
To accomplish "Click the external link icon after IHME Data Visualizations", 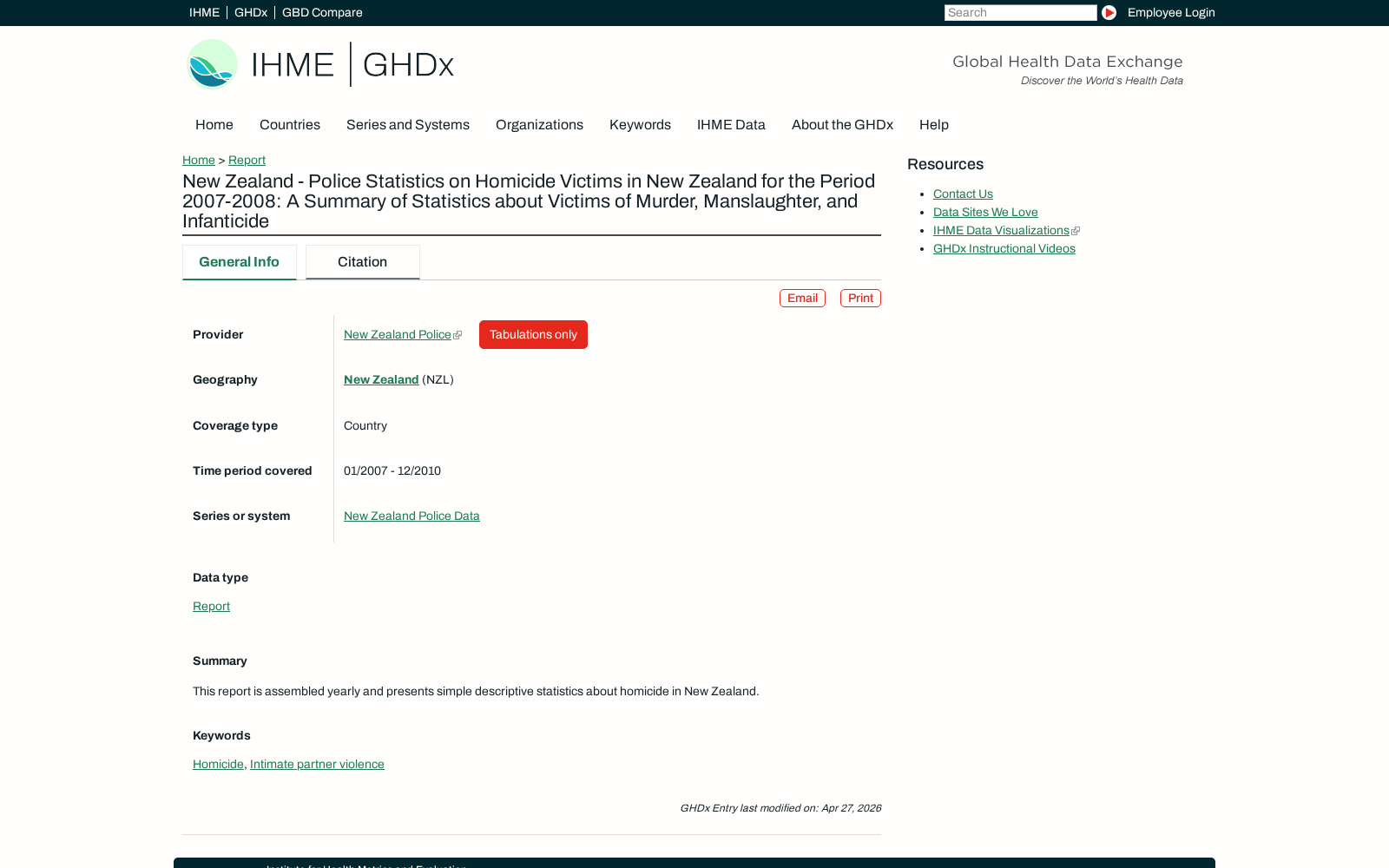I will 1076,231.
